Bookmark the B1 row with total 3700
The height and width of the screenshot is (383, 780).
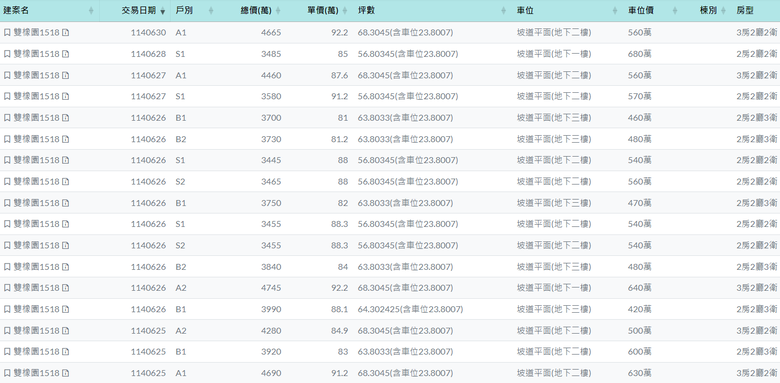[7, 118]
